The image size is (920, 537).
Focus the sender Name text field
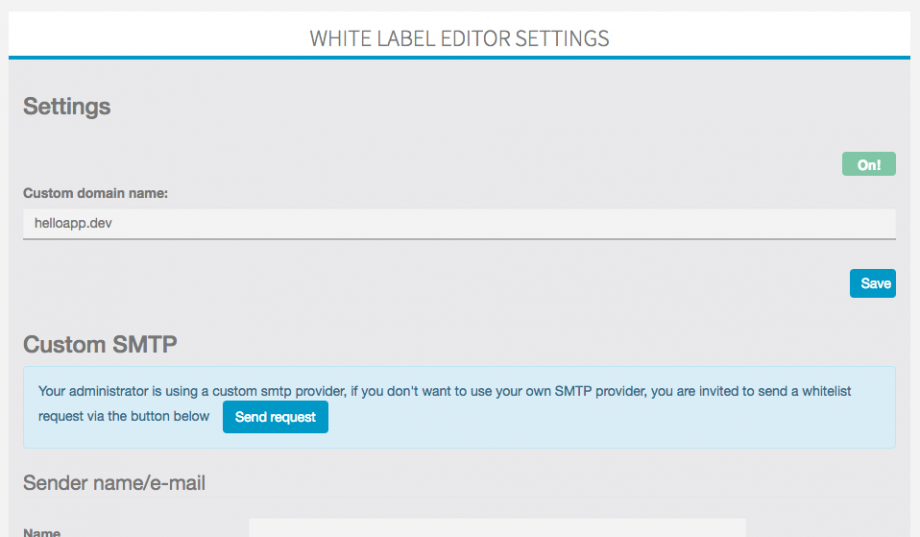click(497, 528)
